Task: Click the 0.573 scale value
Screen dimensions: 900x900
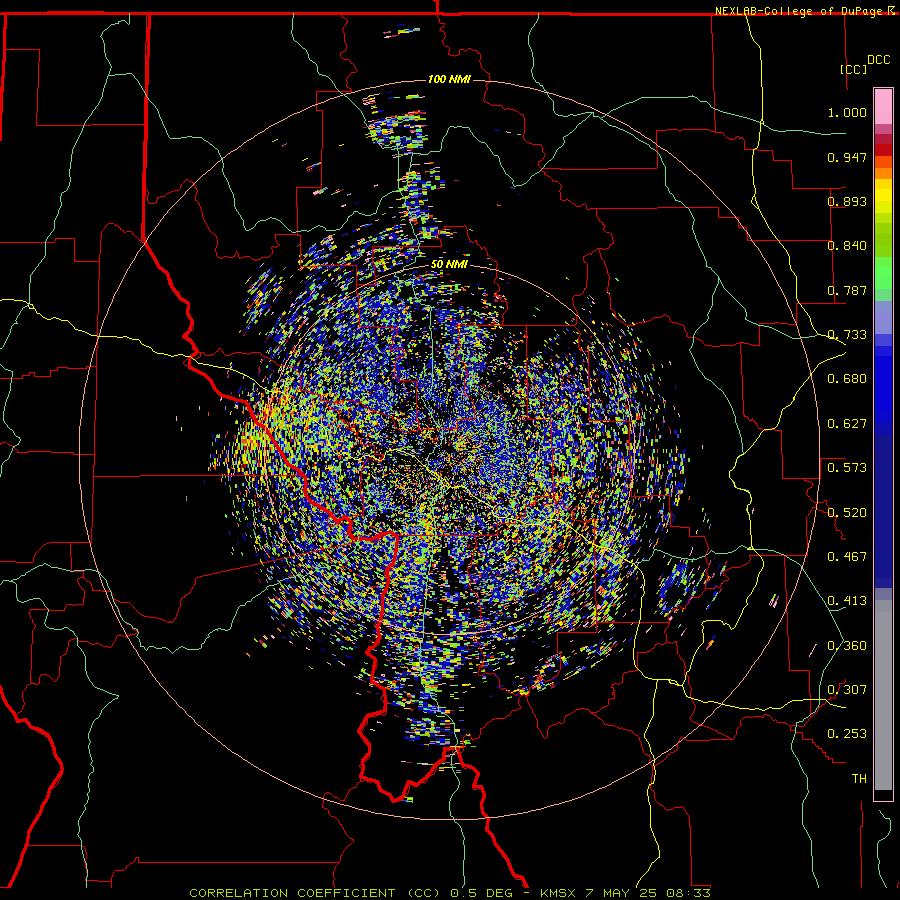Action: point(847,468)
